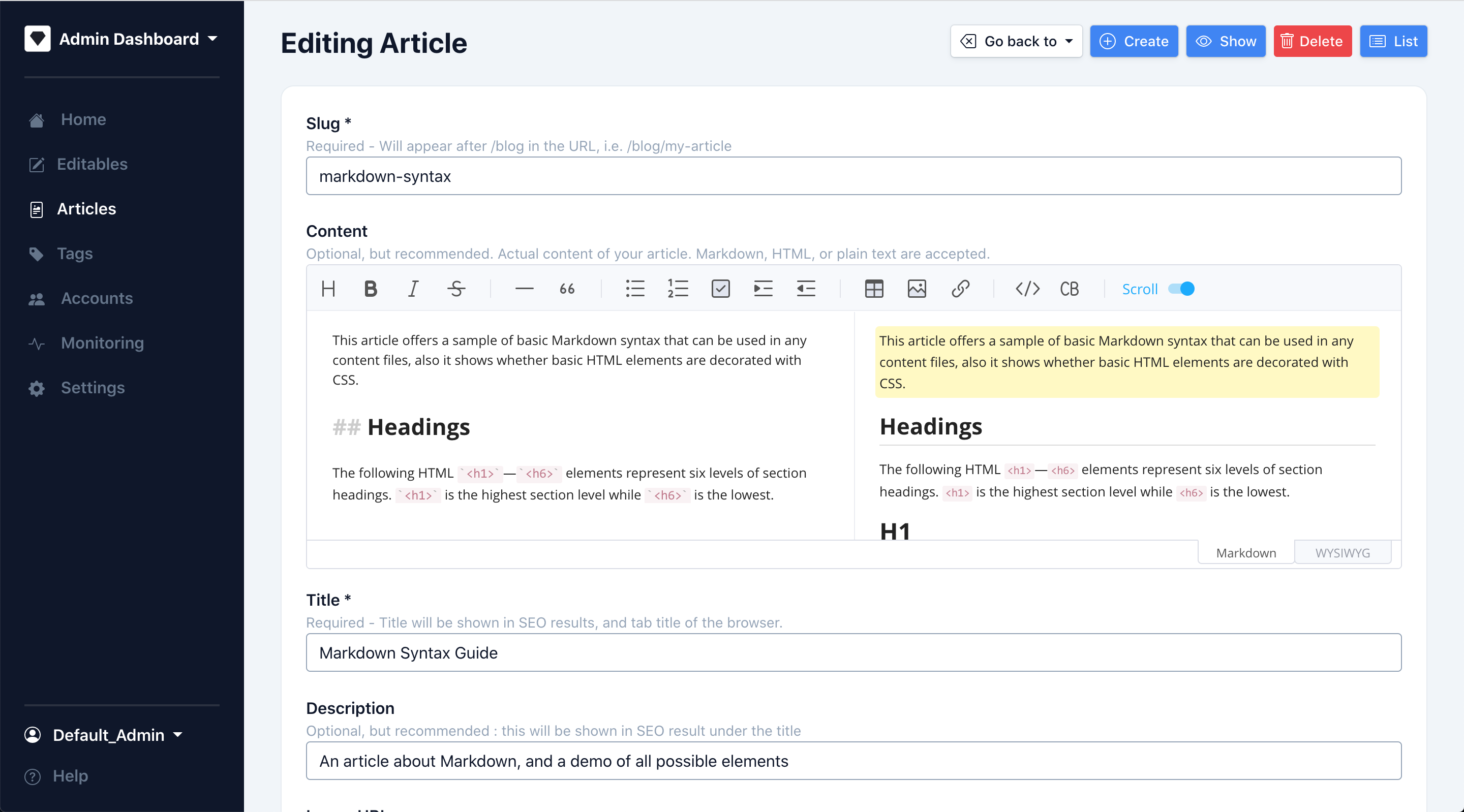Click the Articles document icon in sidebar

point(37,210)
